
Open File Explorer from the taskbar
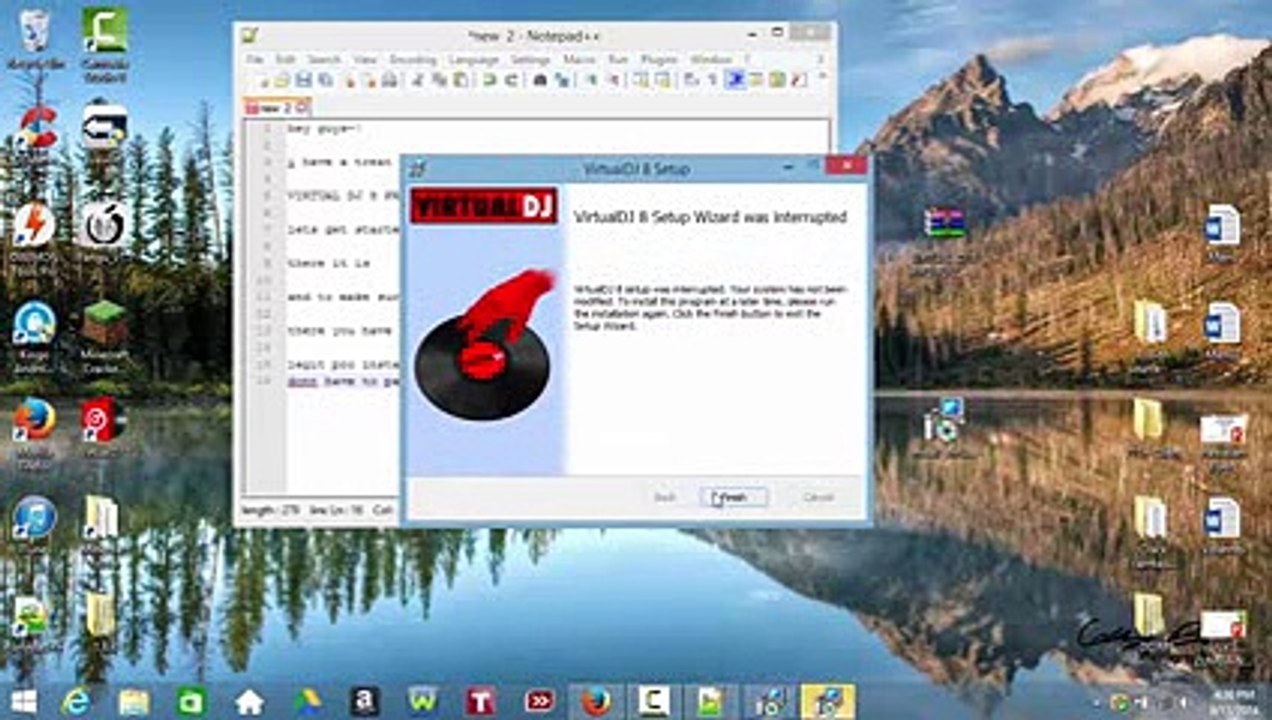point(134,701)
